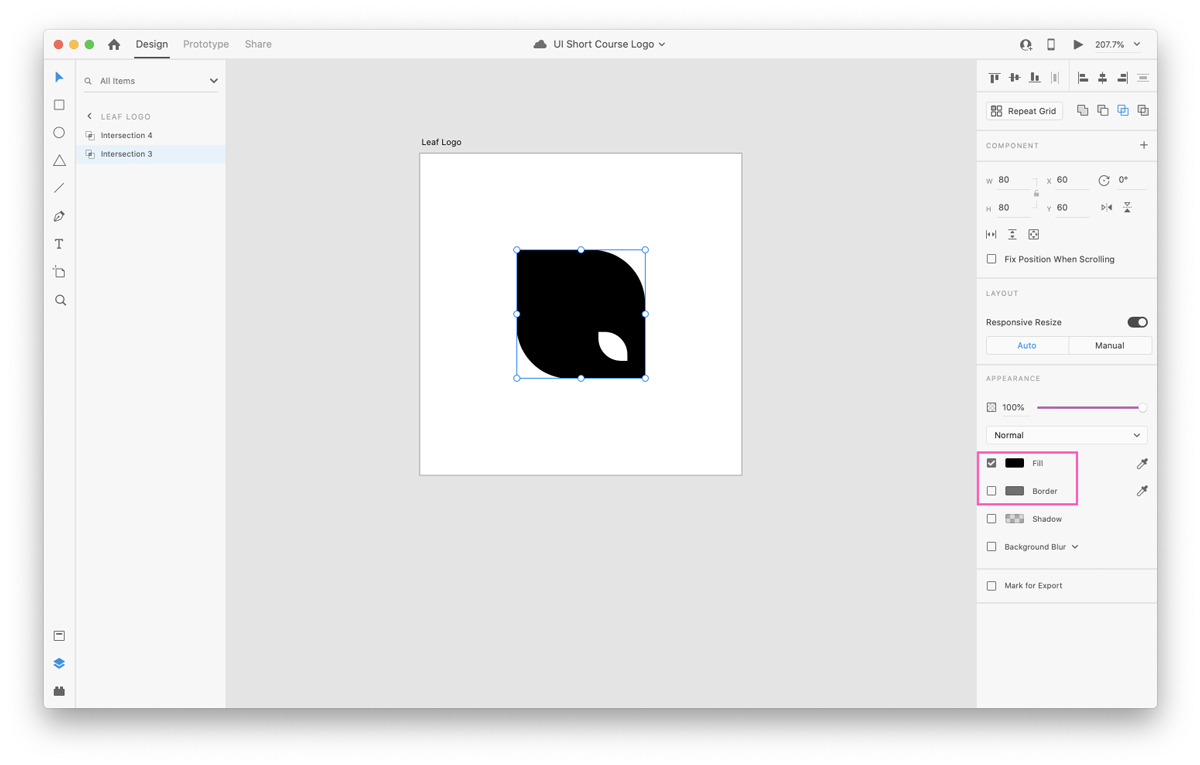The width and height of the screenshot is (1200, 765).
Task: Toggle the Layers panel icon
Action: [x=59, y=664]
